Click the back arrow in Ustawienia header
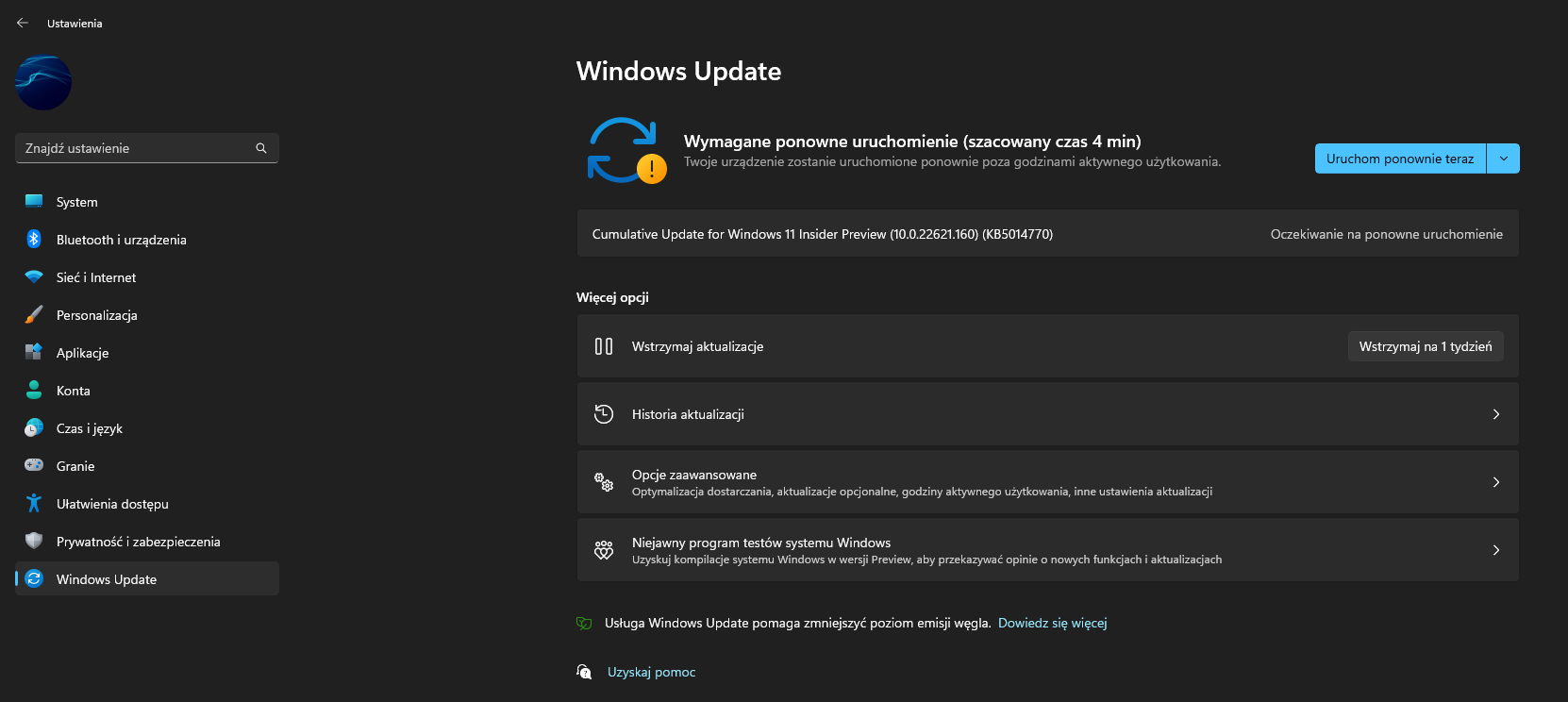Viewport: 1568px width, 702px height. (x=23, y=23)
